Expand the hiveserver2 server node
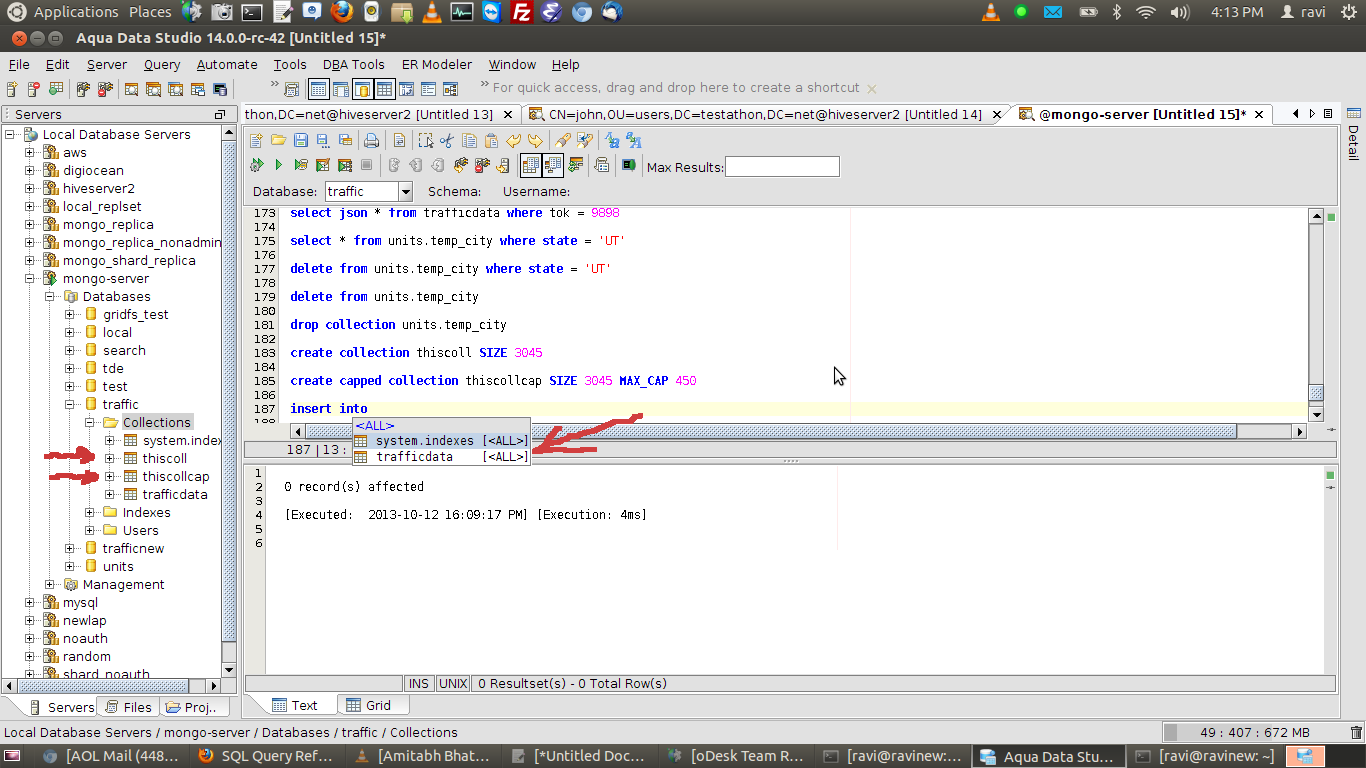 click(x=30, y=189)
